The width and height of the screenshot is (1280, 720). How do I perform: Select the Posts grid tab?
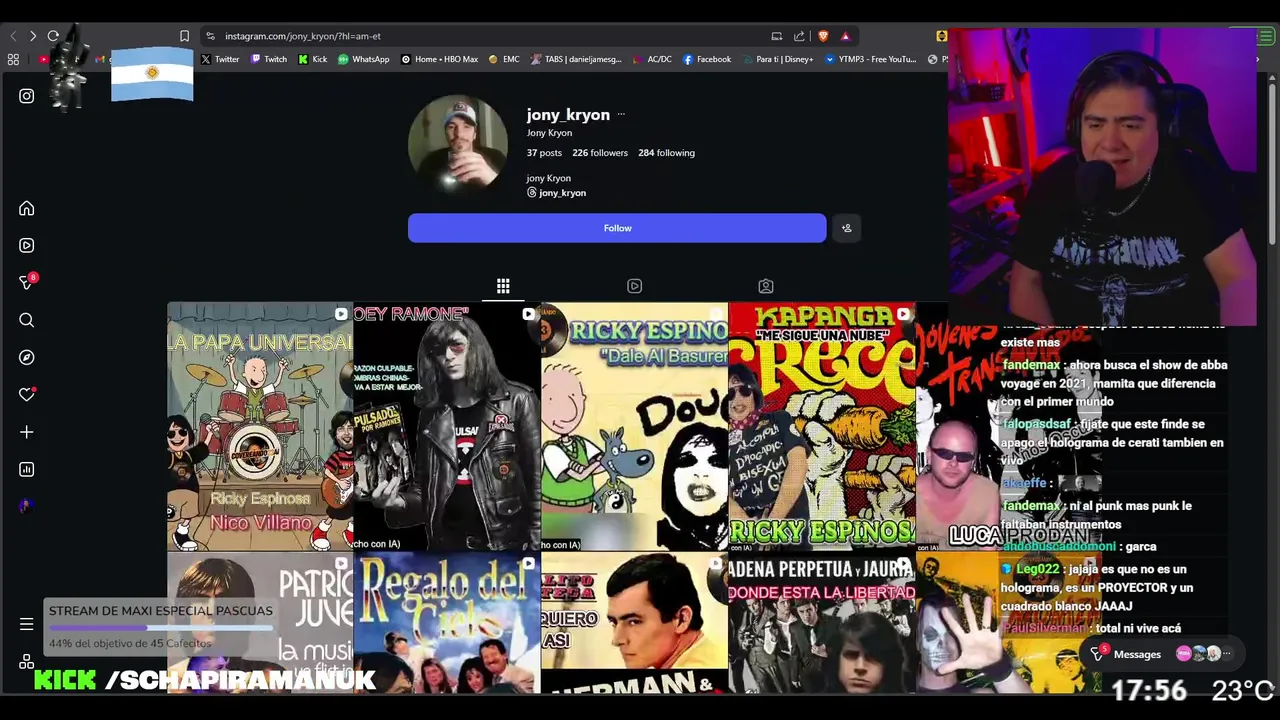tap(503, 286)
